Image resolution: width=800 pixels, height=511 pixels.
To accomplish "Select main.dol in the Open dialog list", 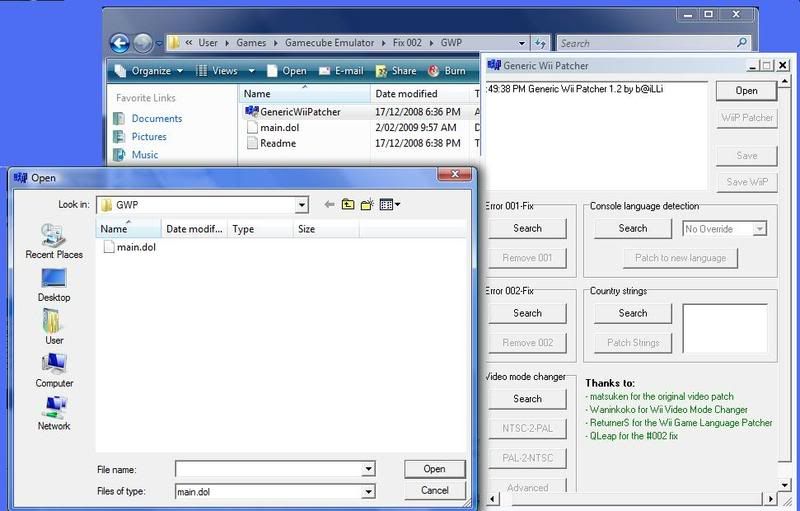I will tap(130, 247).
